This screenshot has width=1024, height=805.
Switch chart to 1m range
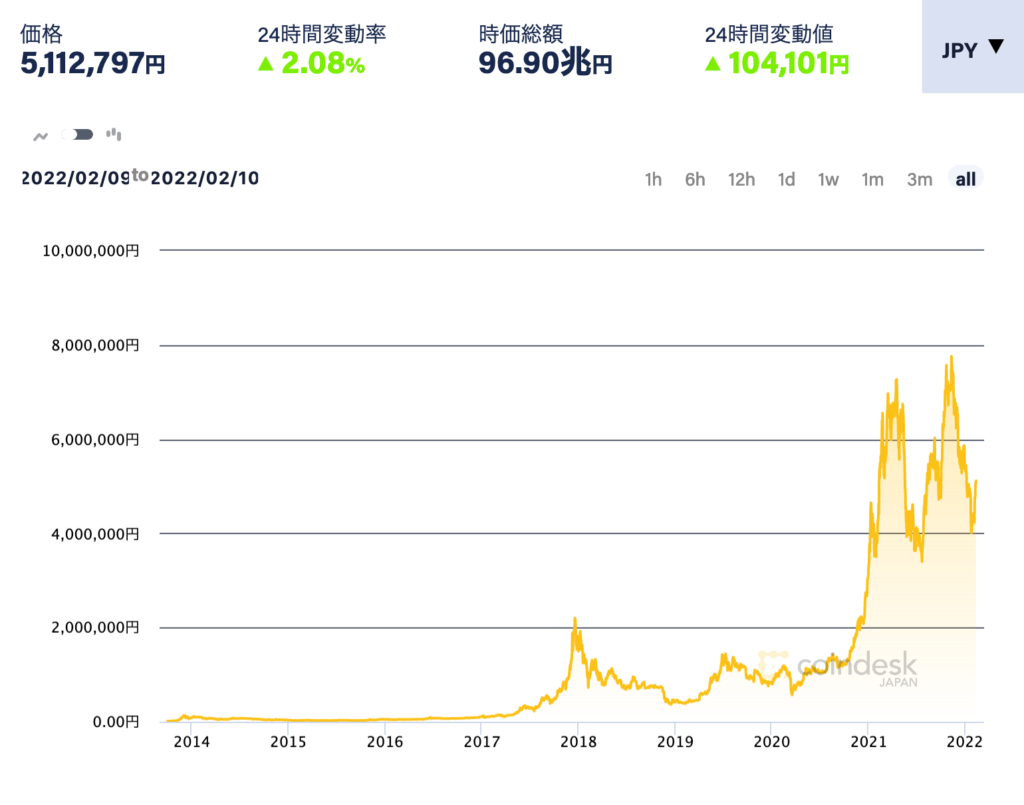(872, 179)
